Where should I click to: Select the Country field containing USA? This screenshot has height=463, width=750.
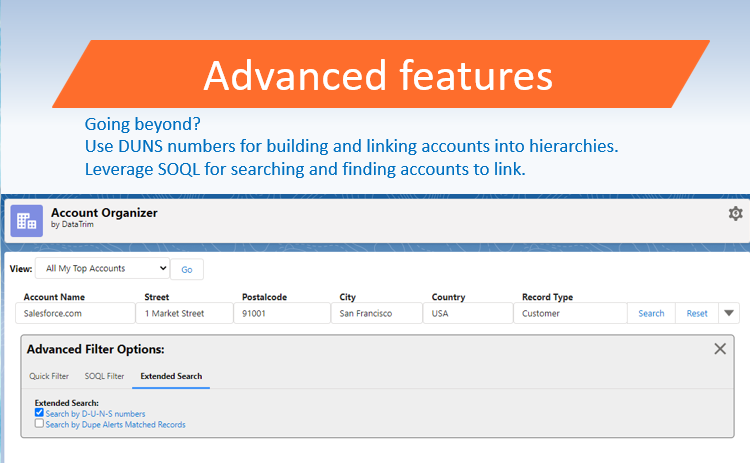point(467,313)
